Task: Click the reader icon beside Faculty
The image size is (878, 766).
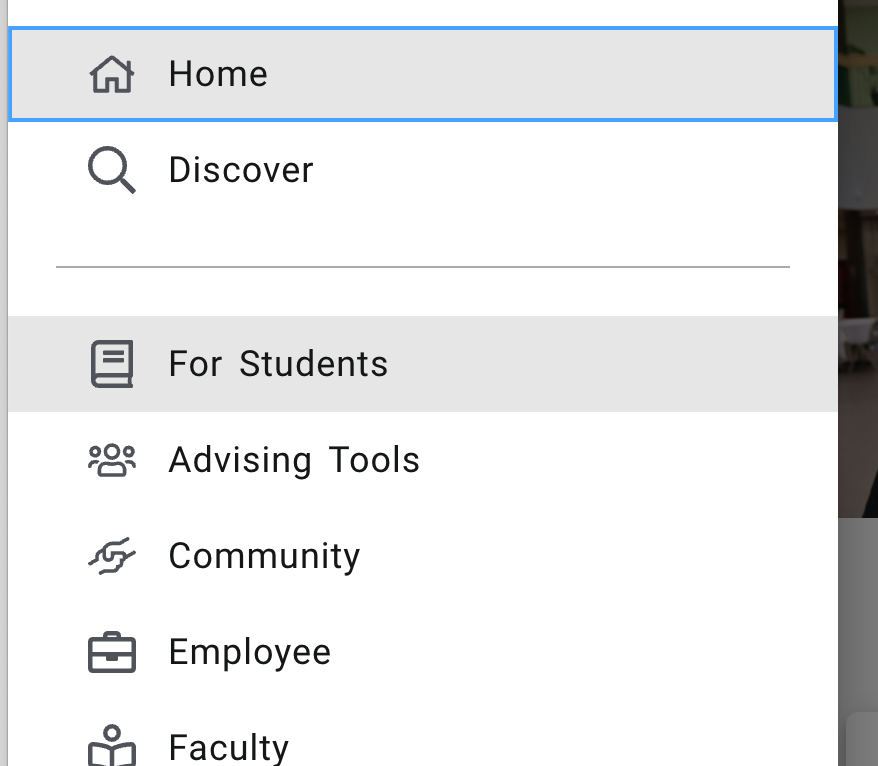Action: point(112,746)
